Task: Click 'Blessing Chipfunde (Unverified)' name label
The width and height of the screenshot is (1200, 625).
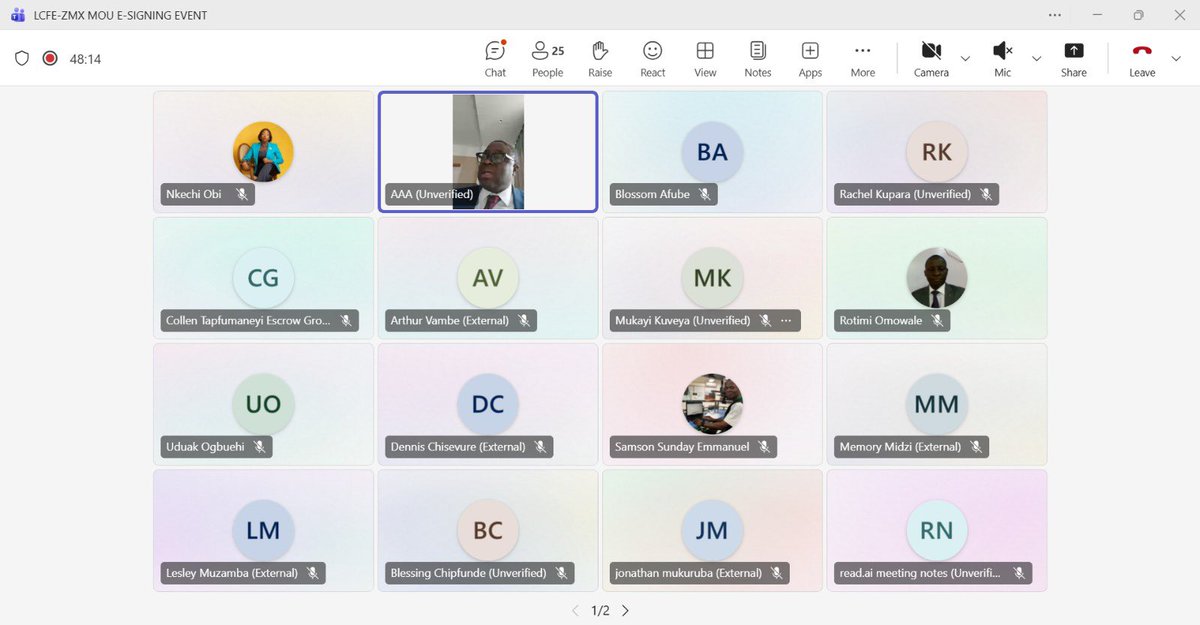Action: coord(468,573)
